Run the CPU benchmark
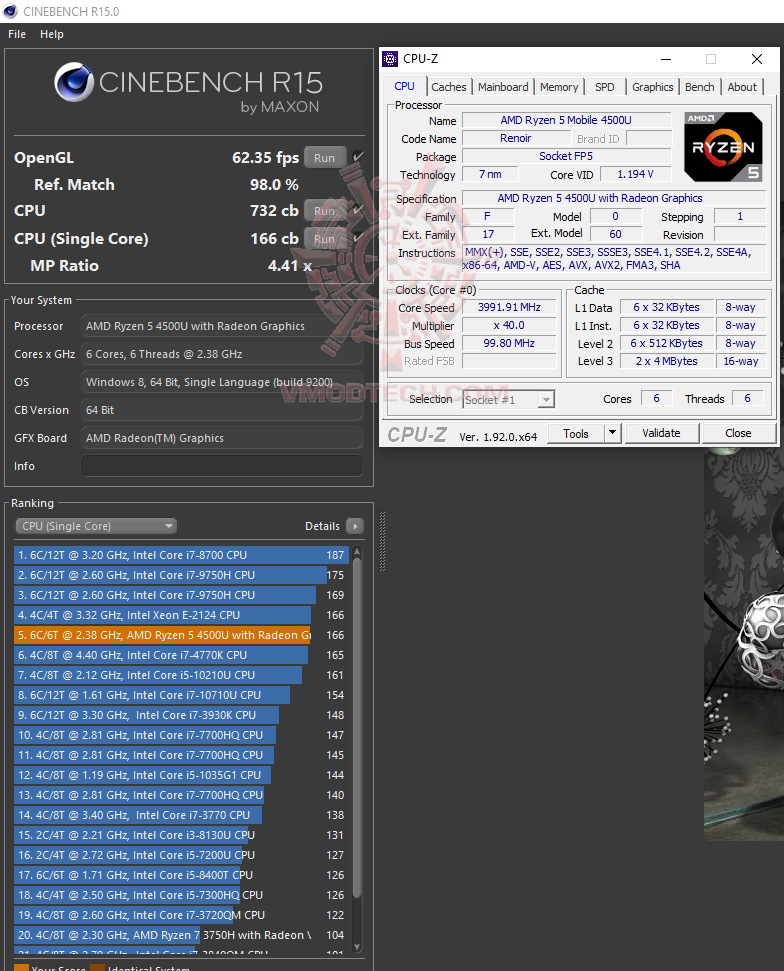 (x=324, y=211)
